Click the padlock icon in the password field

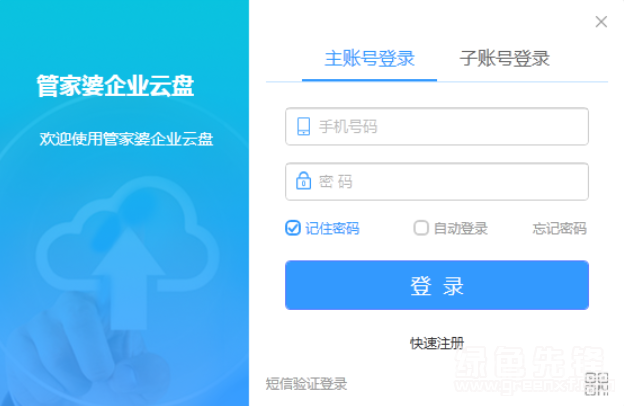[303, 181]
